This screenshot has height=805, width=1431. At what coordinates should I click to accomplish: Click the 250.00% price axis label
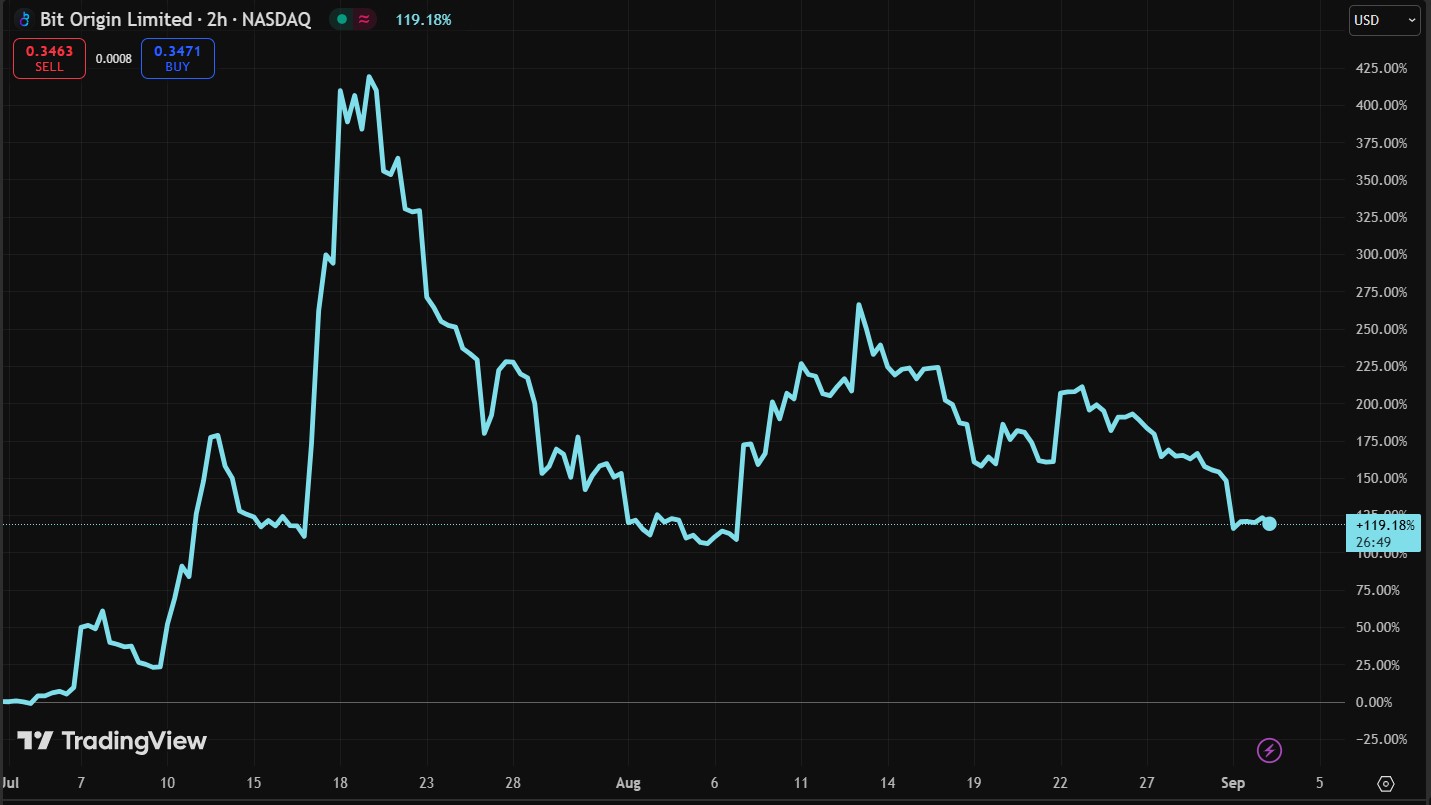coord(1381,329)
